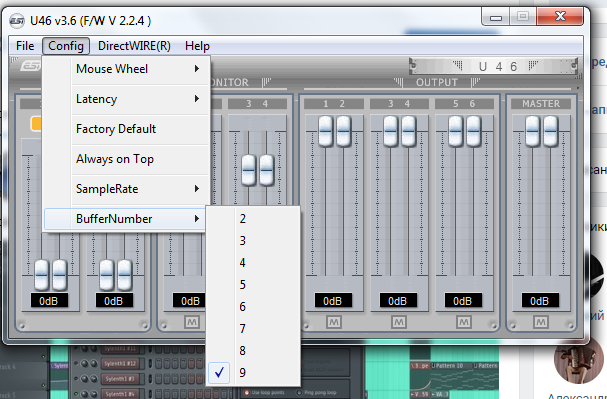Click right fader of Output 1 2
Viewport: 607px width, 399px height.
pyautogui.click(x=343, y=132)
